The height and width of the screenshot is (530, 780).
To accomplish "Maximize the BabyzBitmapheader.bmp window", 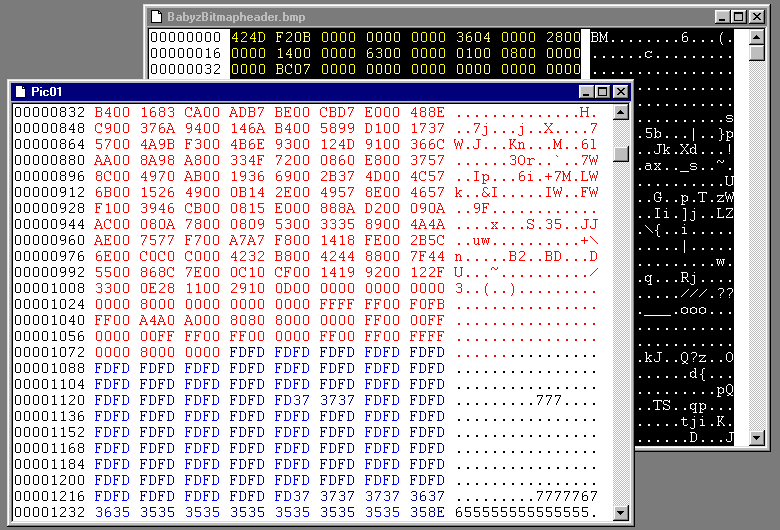I will (x=738, y=17).
